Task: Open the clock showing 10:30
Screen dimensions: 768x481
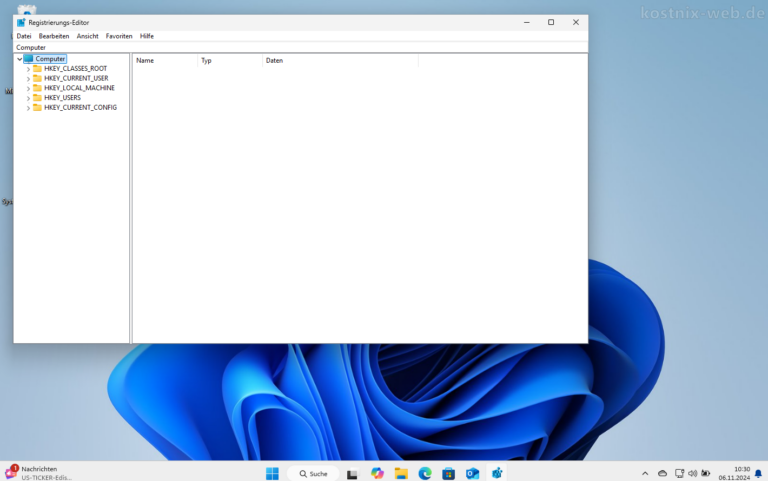Action: coord(734,473)
